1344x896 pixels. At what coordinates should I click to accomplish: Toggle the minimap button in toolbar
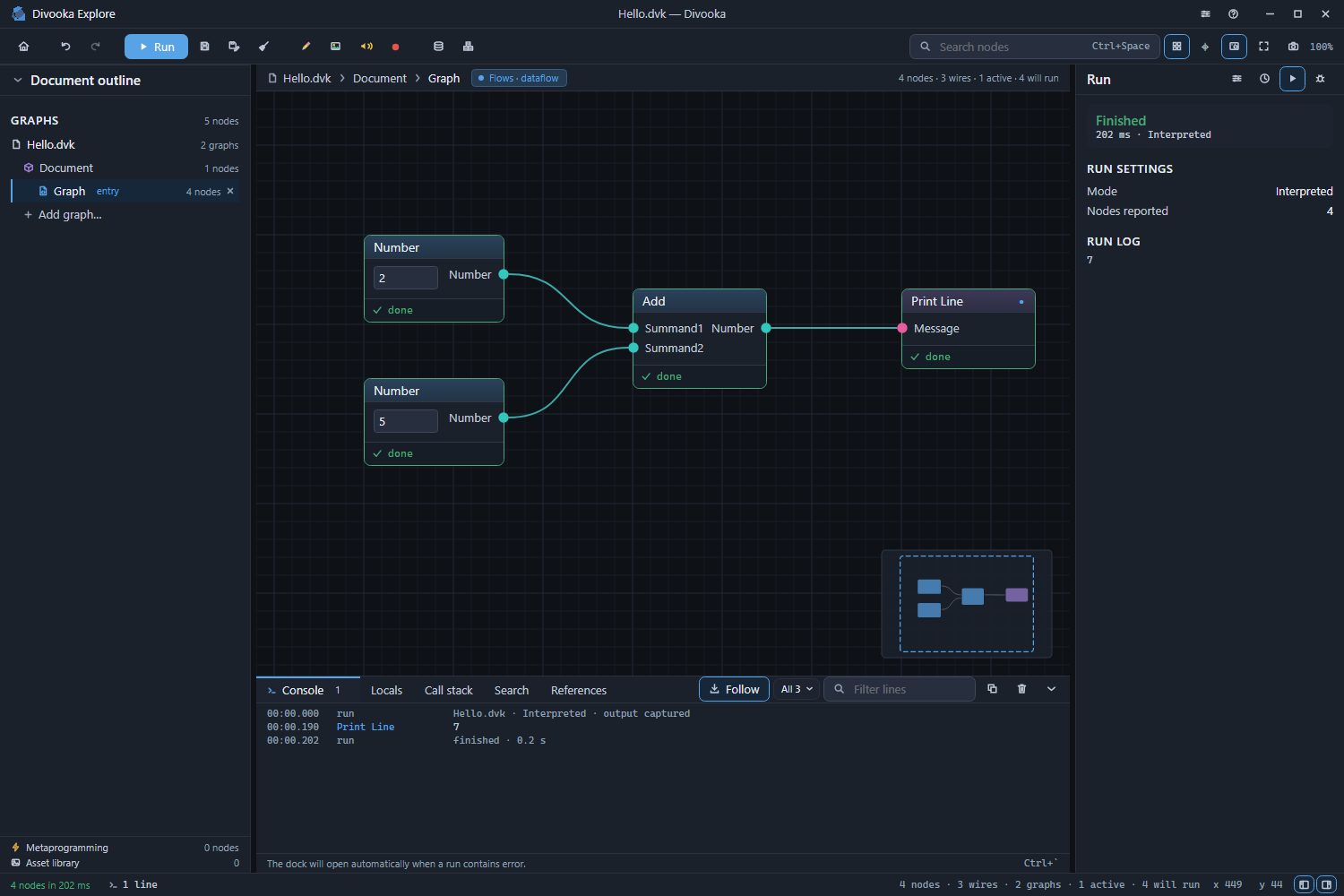pos(1234,47)
